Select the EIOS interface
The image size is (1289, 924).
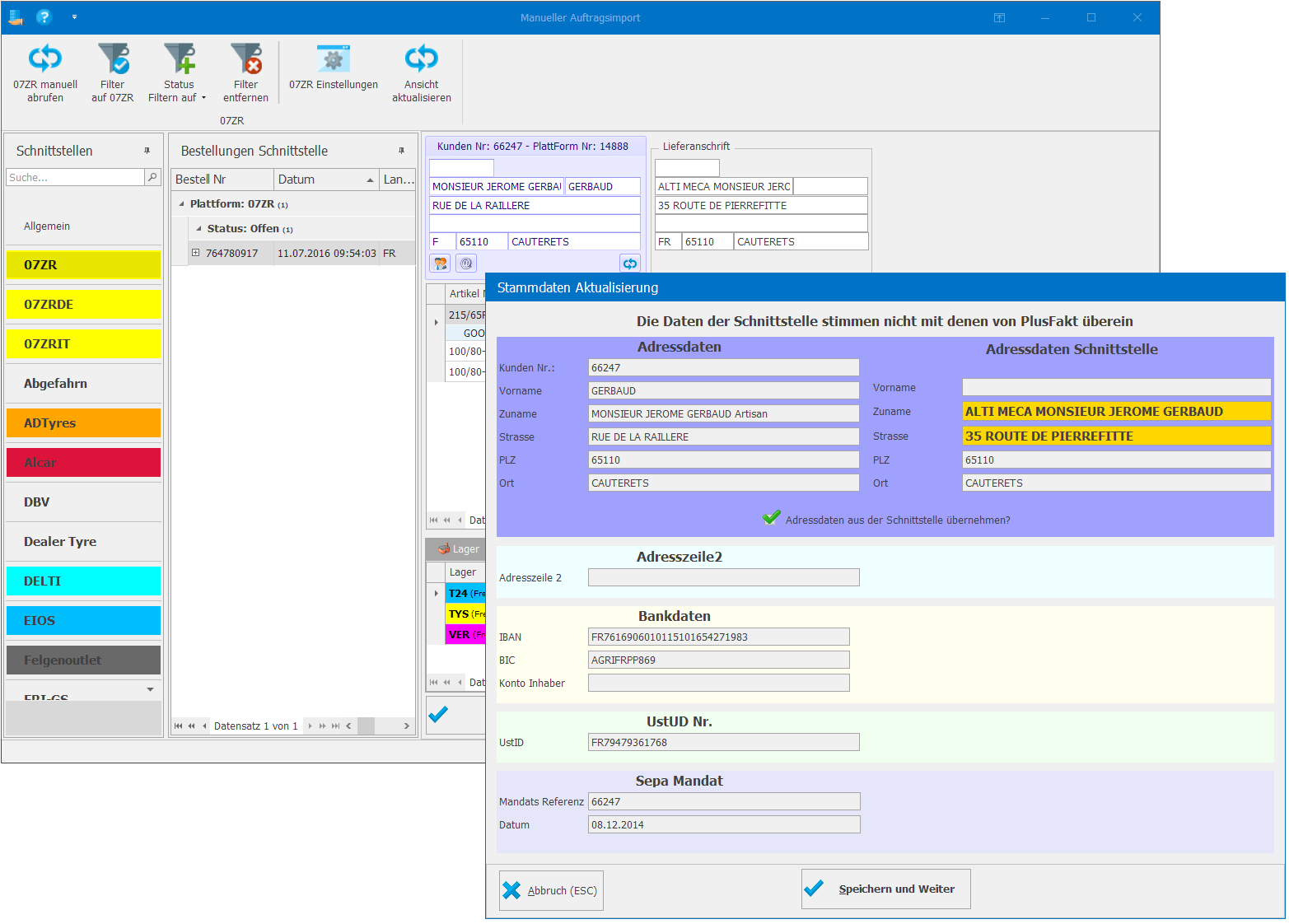tap(83, 620)
